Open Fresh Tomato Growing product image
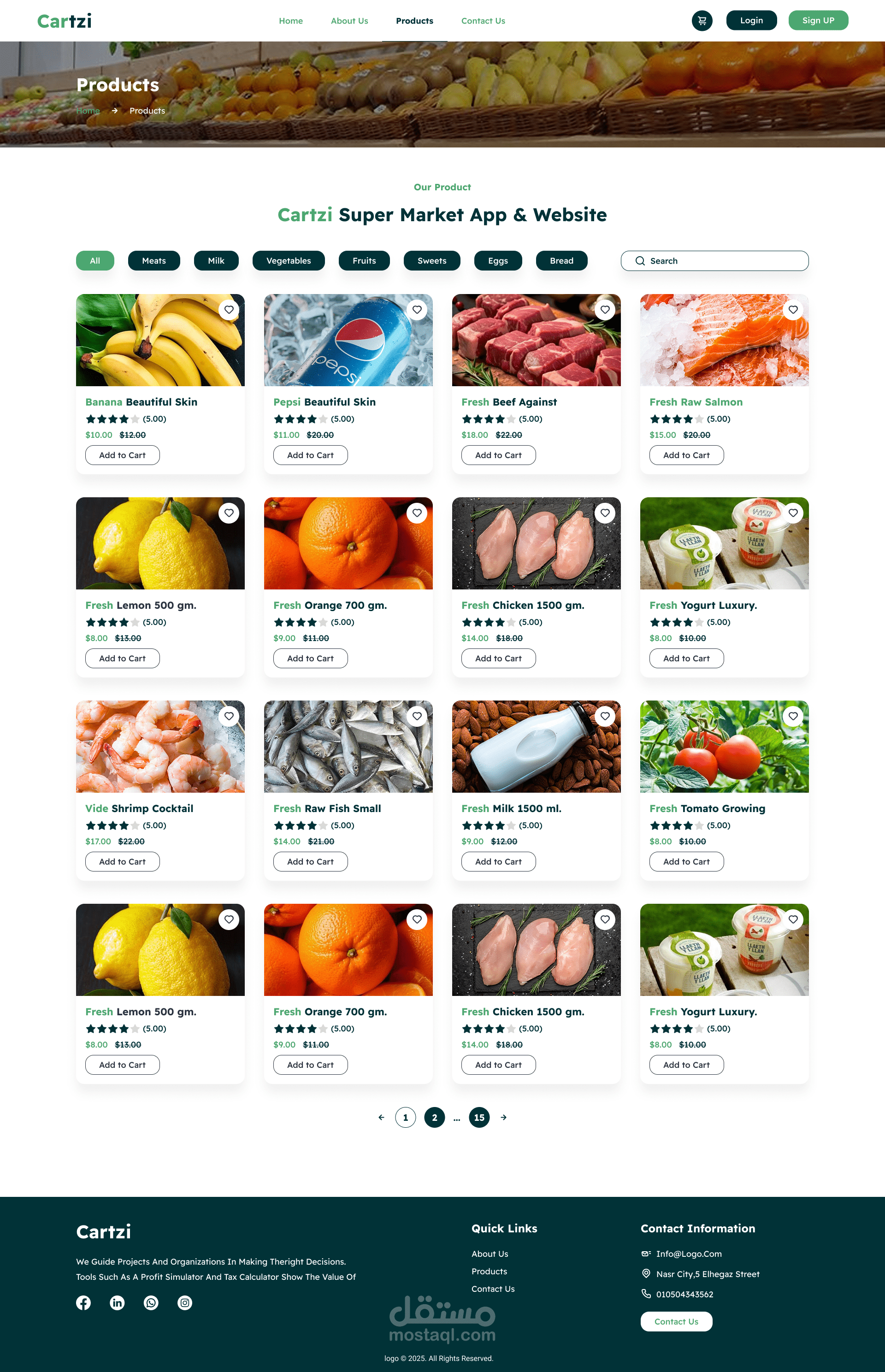The height and width of the screenshot is (1372, 885). click(724, 746)
